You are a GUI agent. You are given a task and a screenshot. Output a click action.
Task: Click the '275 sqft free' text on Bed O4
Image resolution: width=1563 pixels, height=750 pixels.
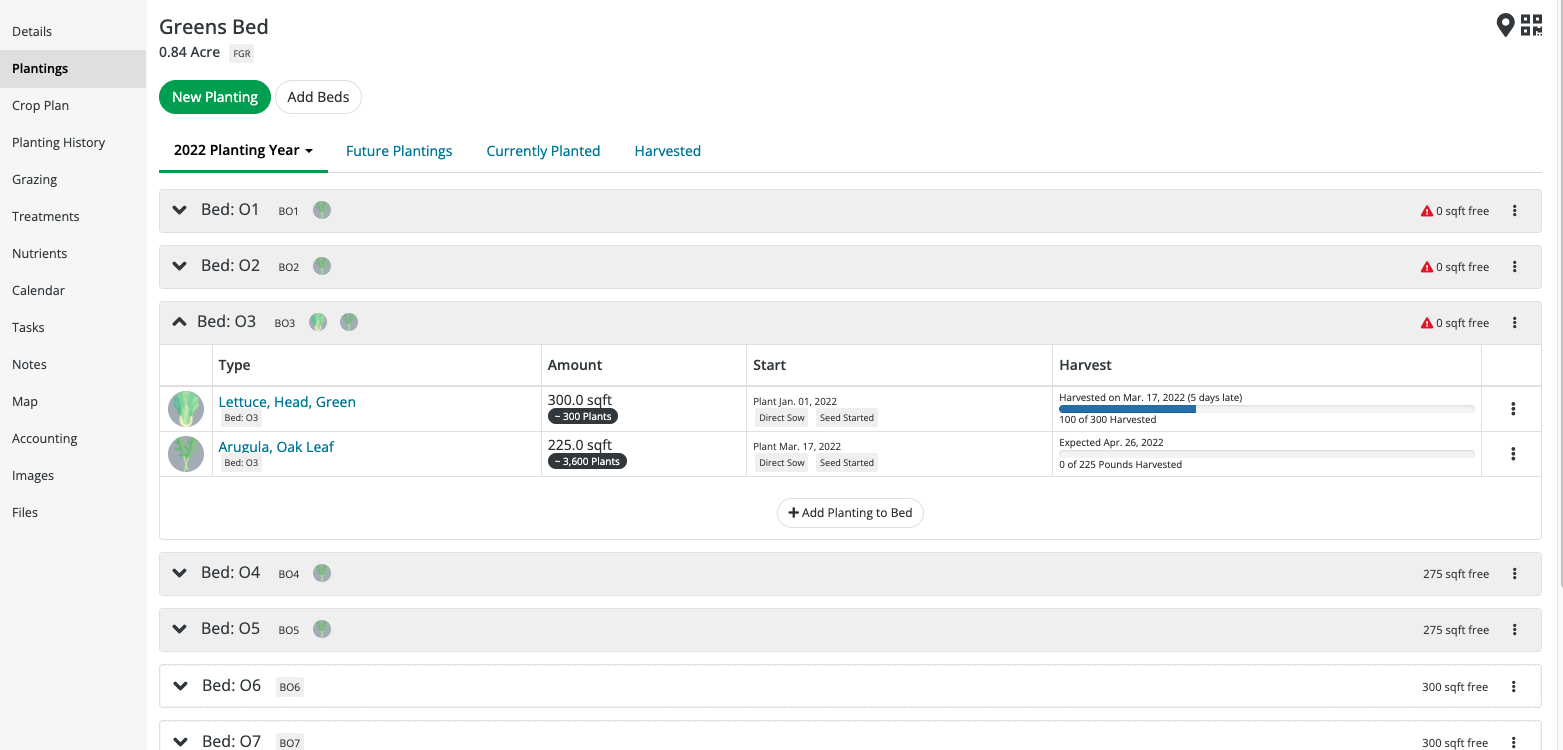1456,574
